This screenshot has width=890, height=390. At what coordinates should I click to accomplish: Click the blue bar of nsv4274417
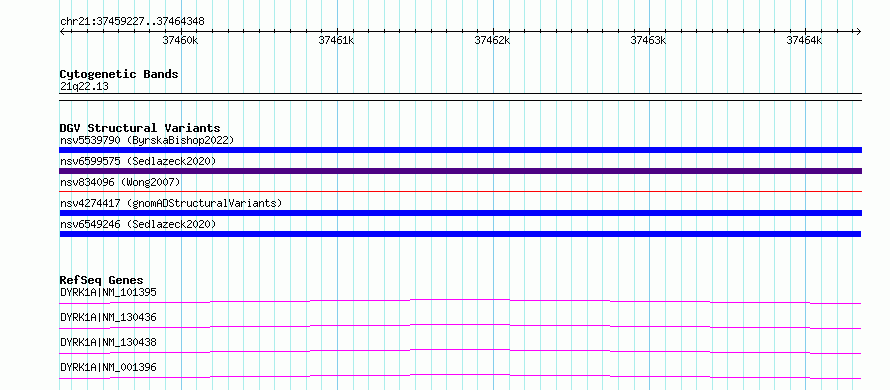pos(461,213)
